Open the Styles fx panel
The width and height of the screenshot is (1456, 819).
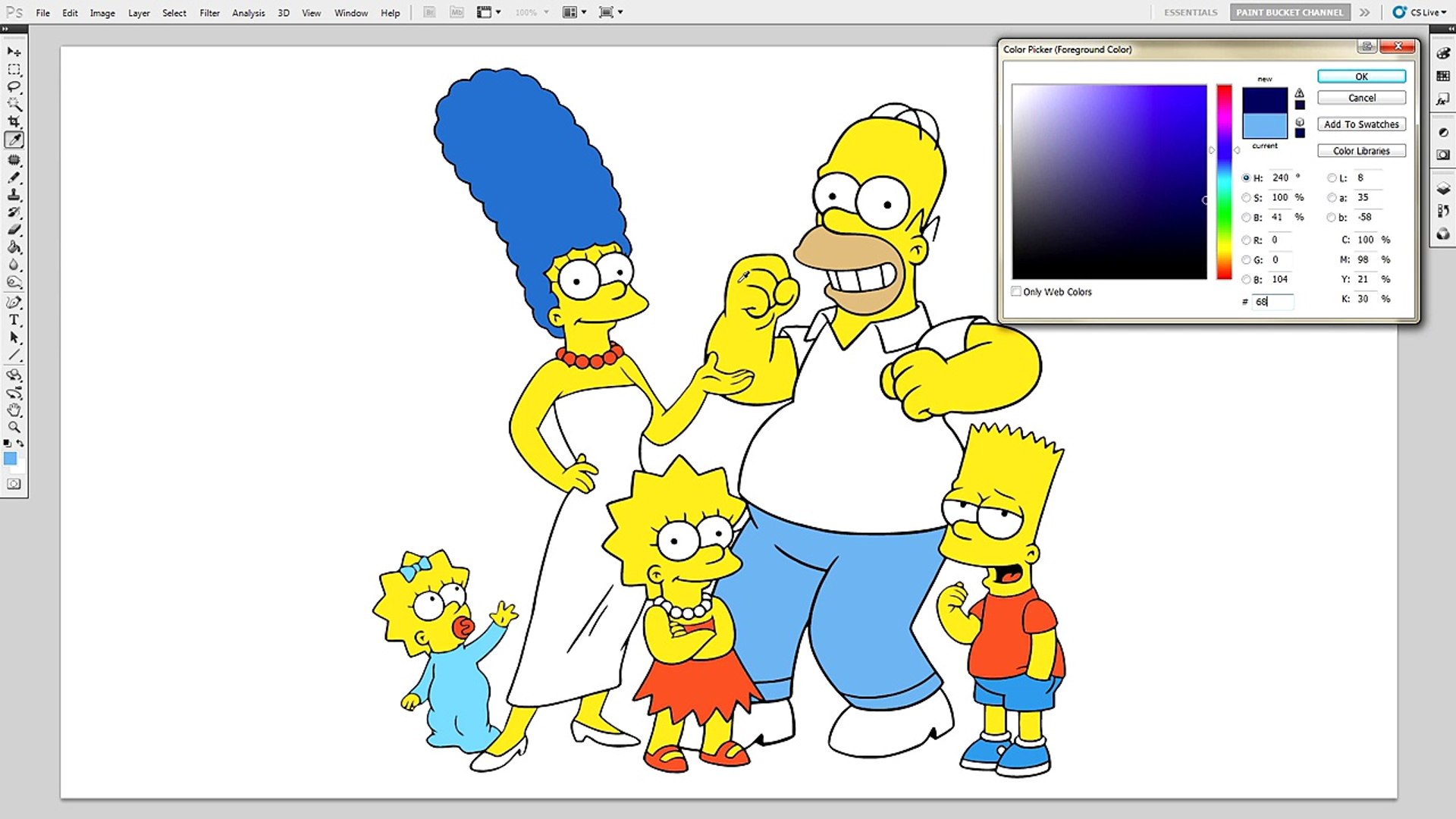click(x=1443, y=99)
